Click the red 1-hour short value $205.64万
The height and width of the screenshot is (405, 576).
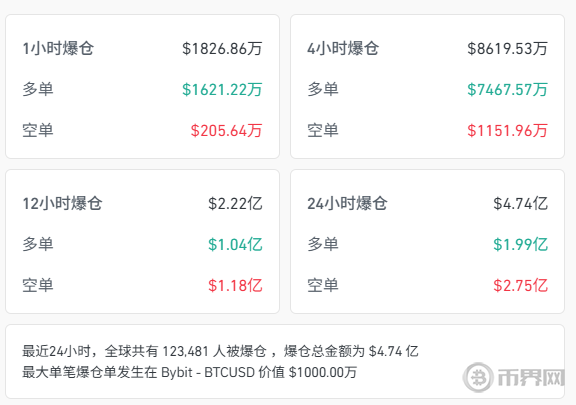point(226,130)
